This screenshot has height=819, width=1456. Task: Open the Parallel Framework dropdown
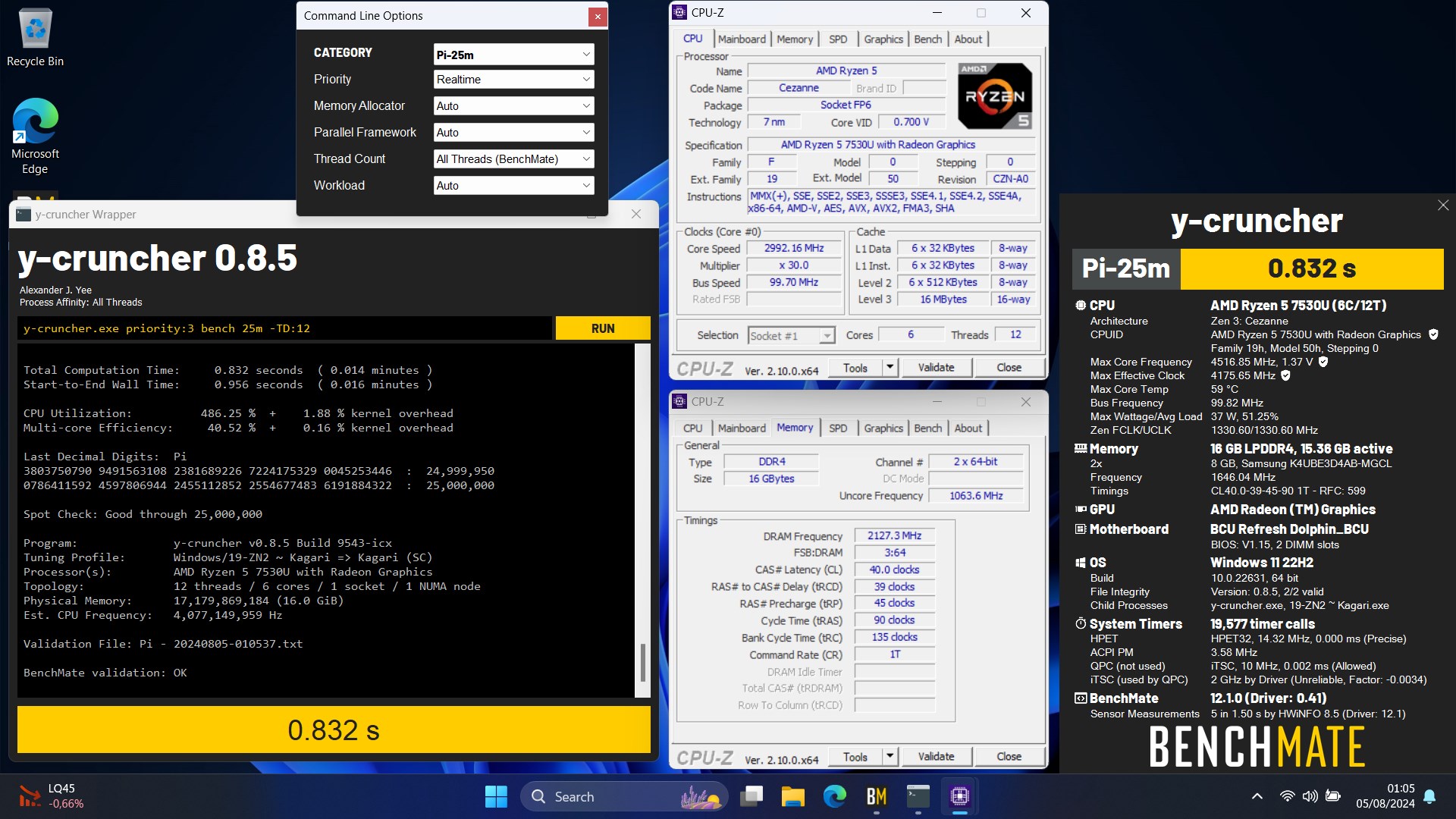(513, 133)
